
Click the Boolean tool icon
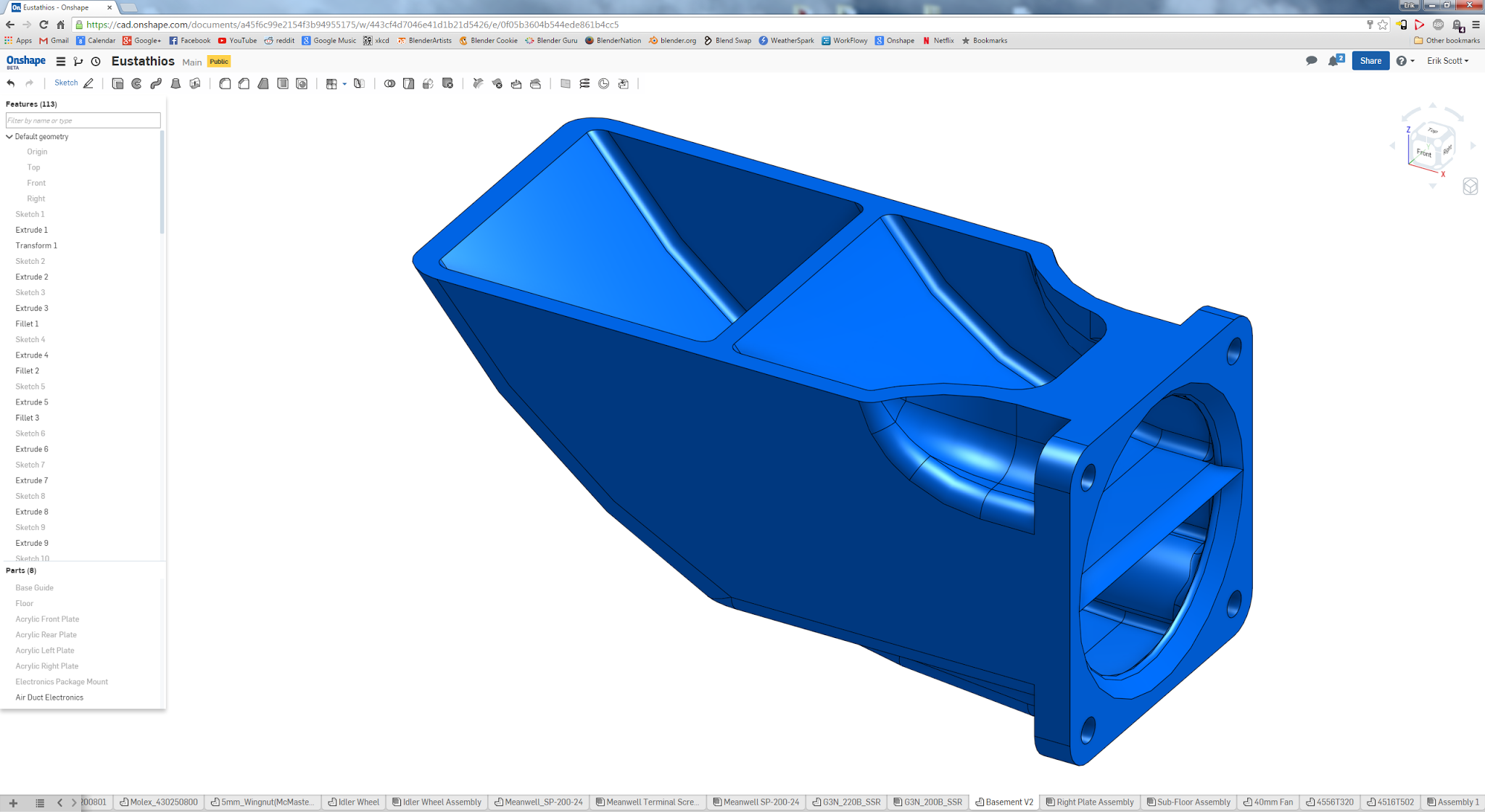coord(389,84)
